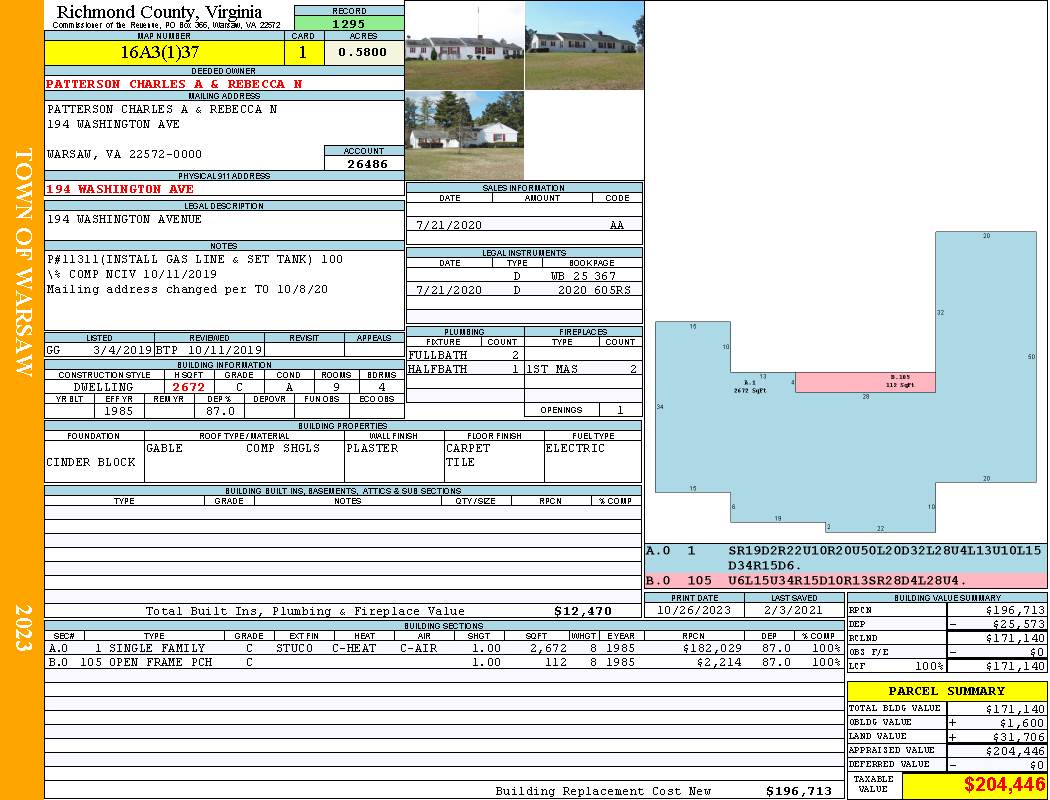The height and width of the screenshot is (800, 1050).
Task: Click the acres value 0.5800
Action: coord(363,52)
